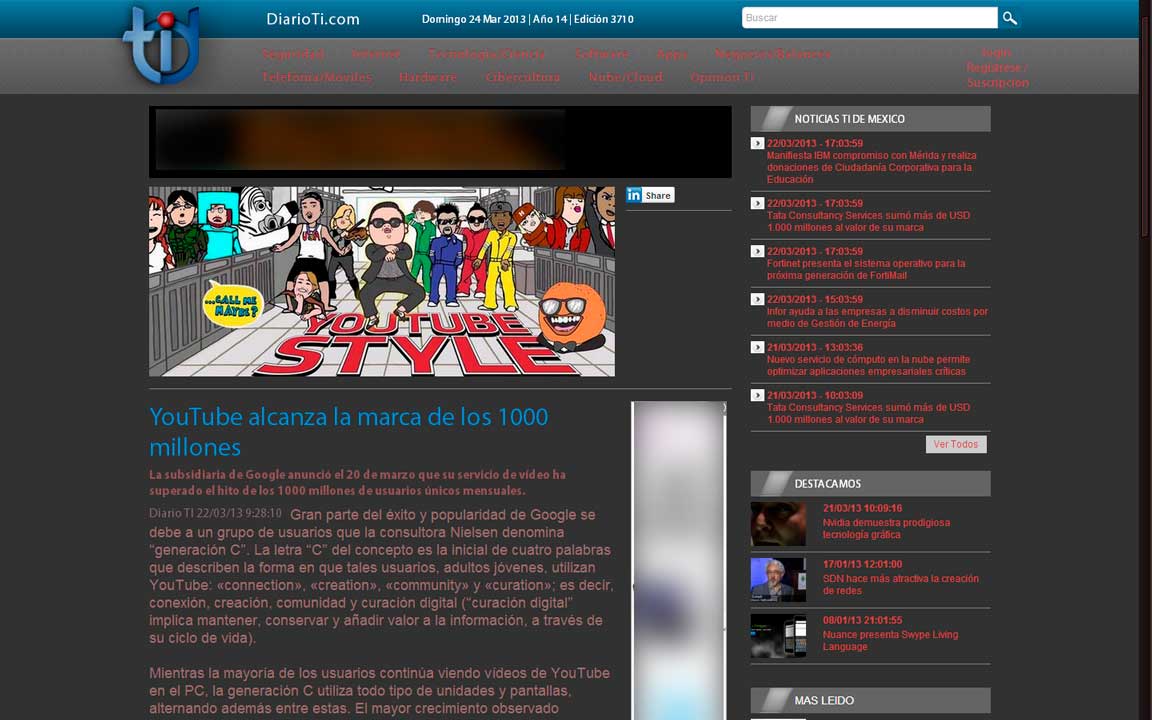Open news Manifiesta IBM compromiso con Mérida
The height and width of the screenshot is (720, 1152).
(x=871, y=168)
